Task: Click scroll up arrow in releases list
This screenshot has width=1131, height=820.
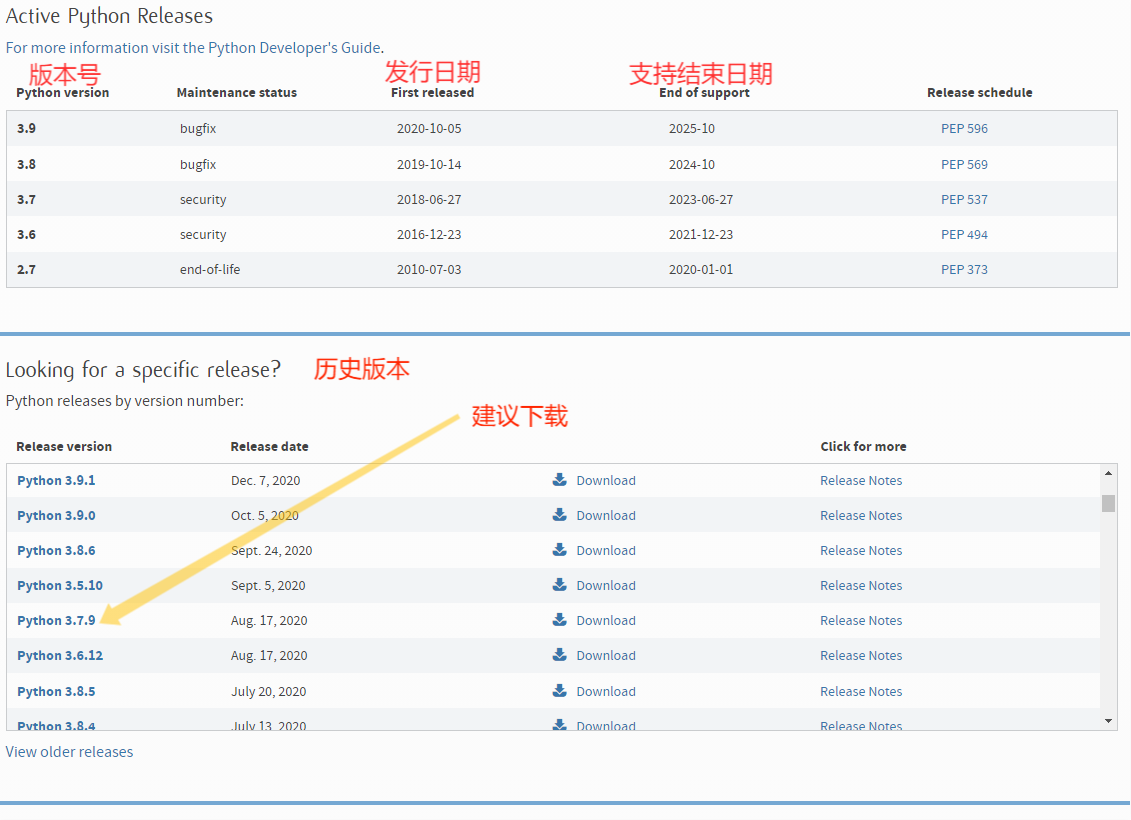Action: 1109,473
